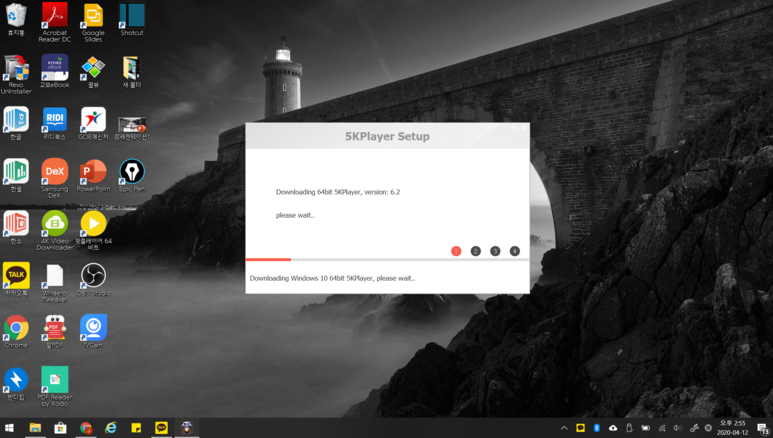Open File Explorer from the taskbar
Image resolution: width=773 pixels, height=438 pixels.
pyautogui.click(x=35, y=428)
